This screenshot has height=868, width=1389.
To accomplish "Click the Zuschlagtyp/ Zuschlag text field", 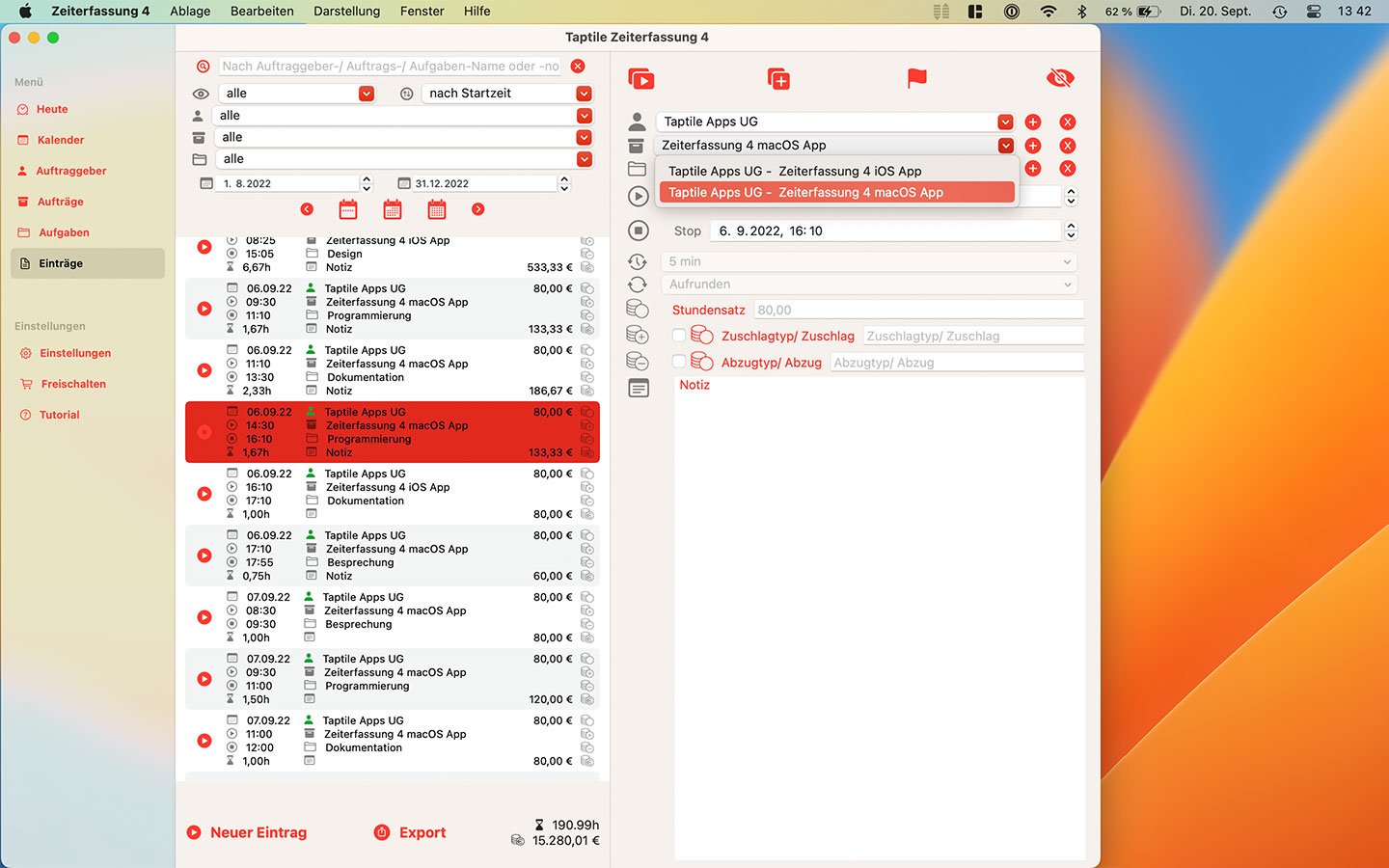I will pos(973,336).
